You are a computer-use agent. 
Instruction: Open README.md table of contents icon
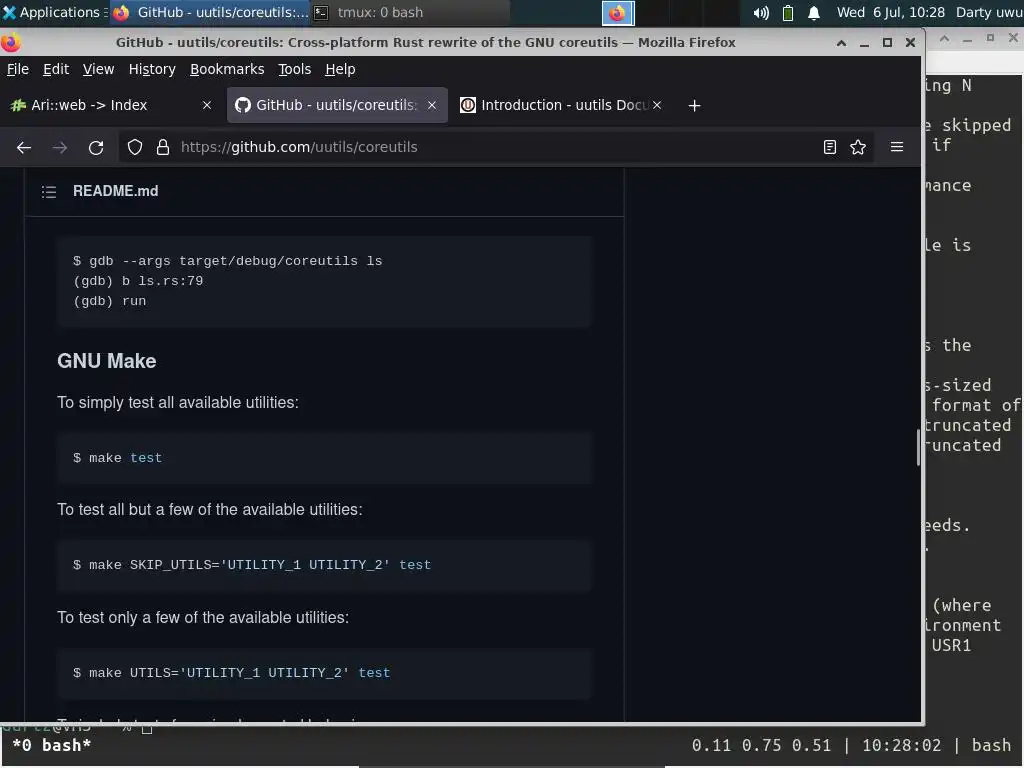[49, 191]
